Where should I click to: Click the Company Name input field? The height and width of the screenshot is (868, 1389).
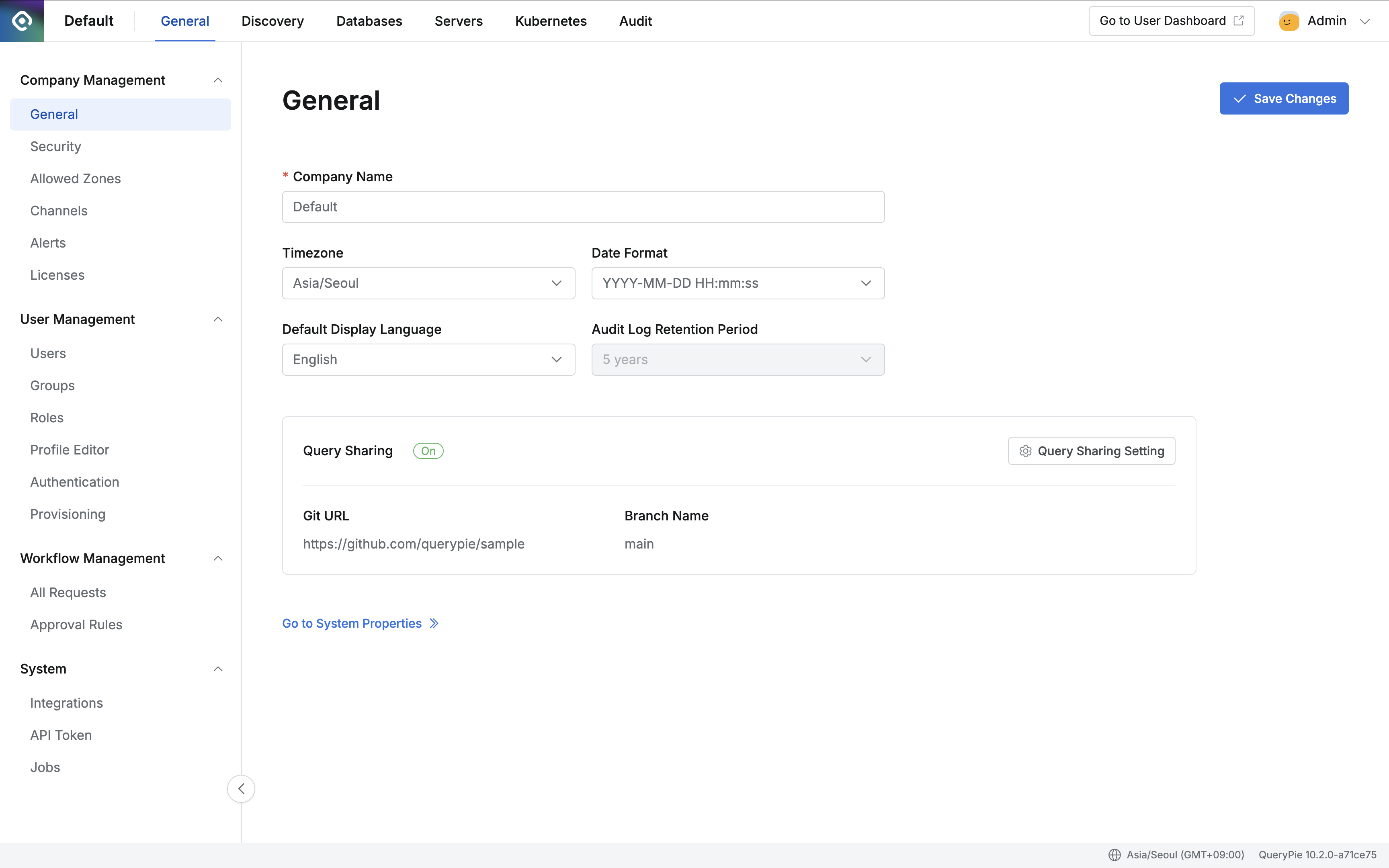[583, 207]
